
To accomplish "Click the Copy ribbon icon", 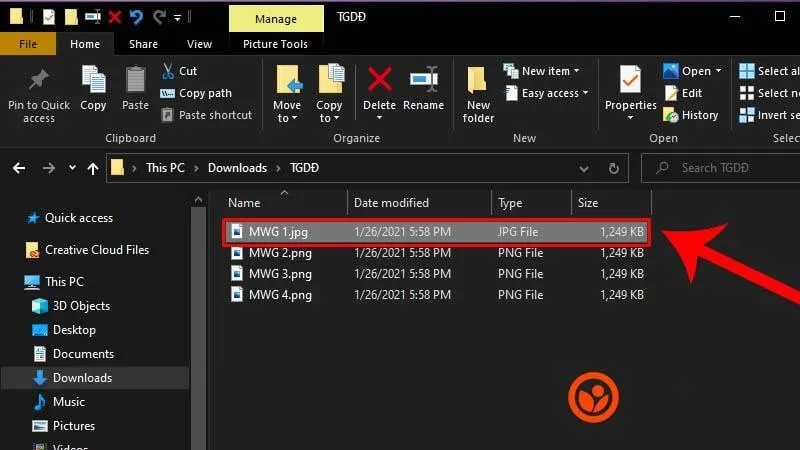I will point(93,80).
